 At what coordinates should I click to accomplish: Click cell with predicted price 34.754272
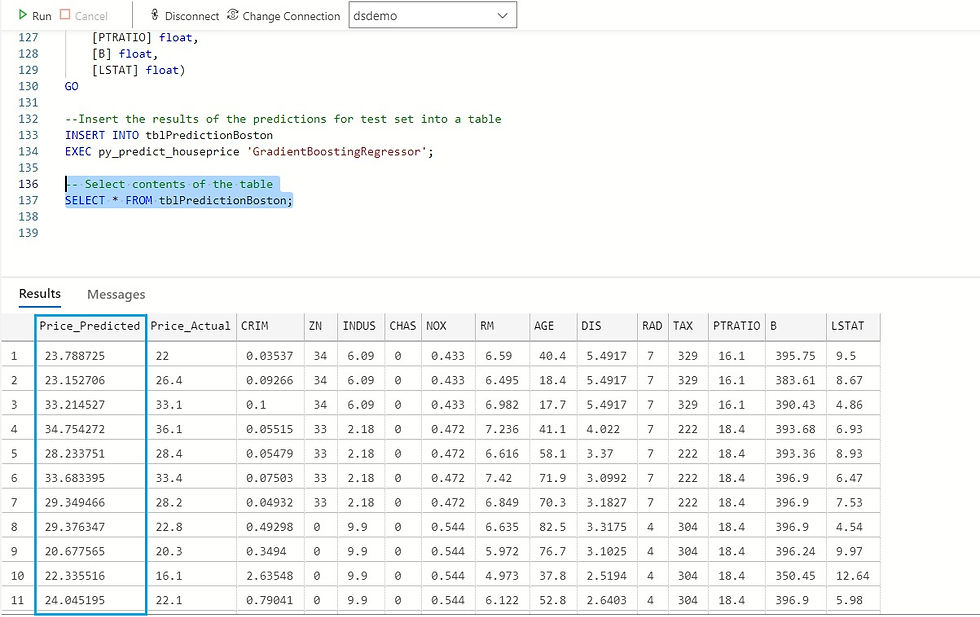click(91, 429)
